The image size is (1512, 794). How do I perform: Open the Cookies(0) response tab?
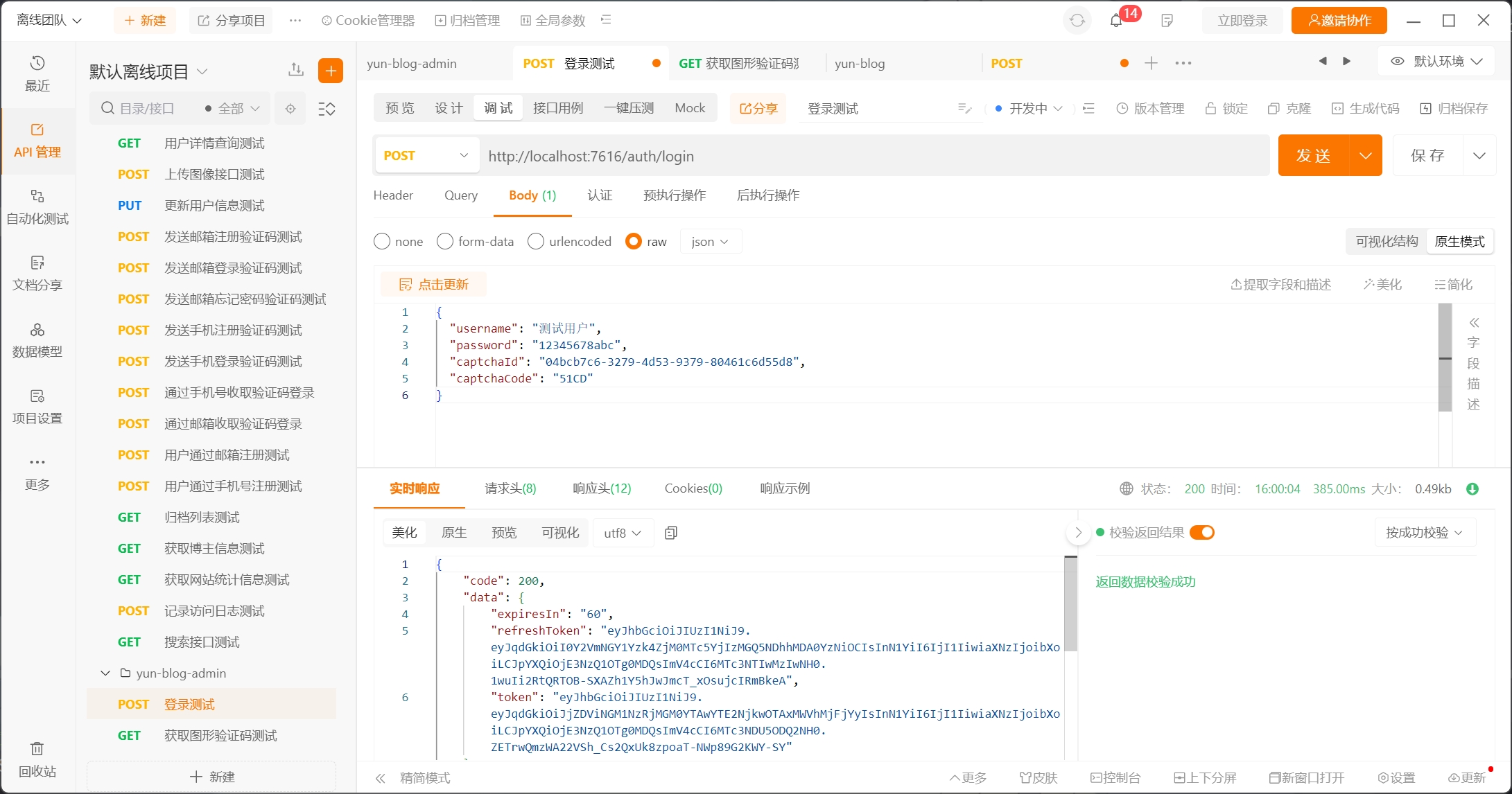pyautogui.click(x=693, y=488)
